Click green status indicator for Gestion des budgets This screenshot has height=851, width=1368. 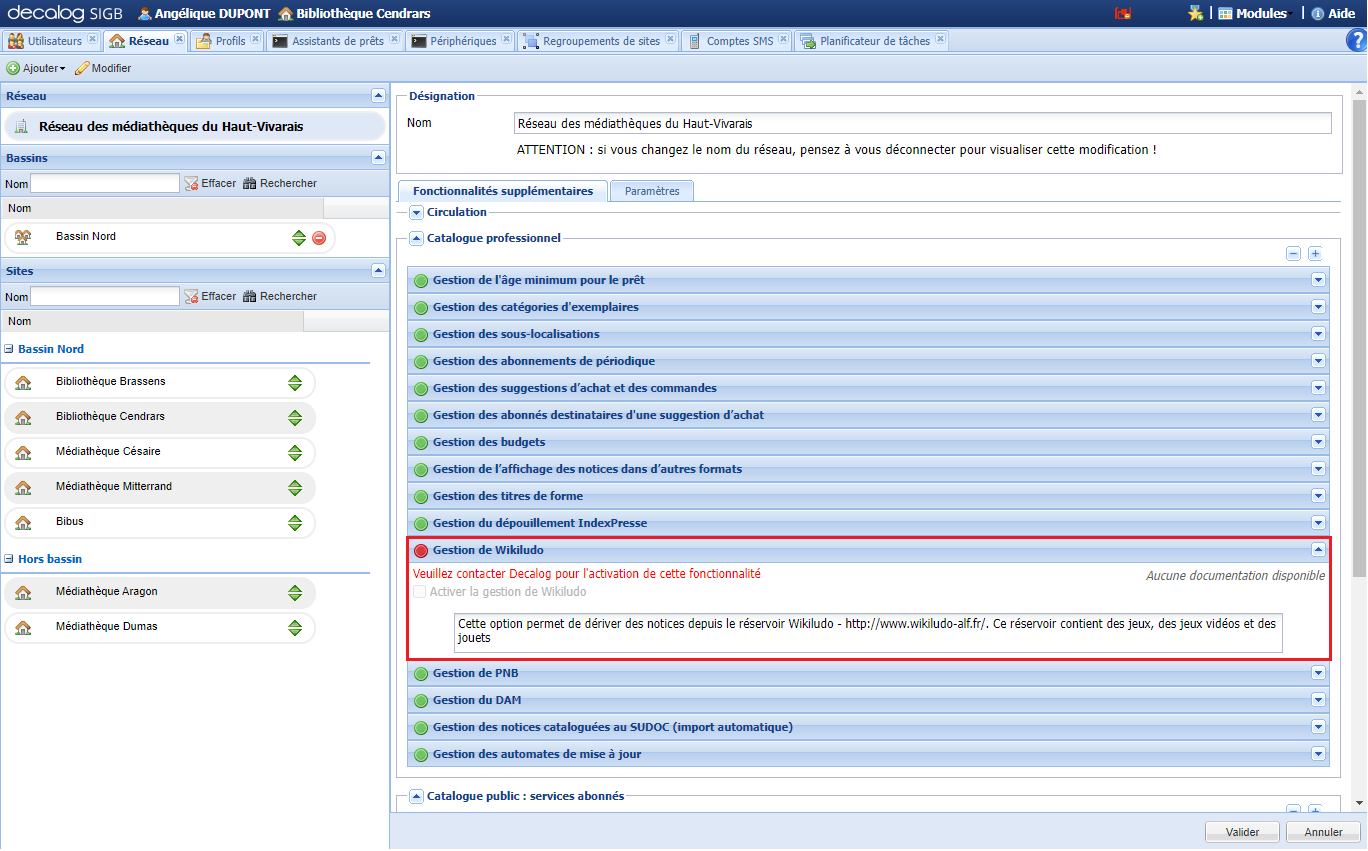pos(421,443)
